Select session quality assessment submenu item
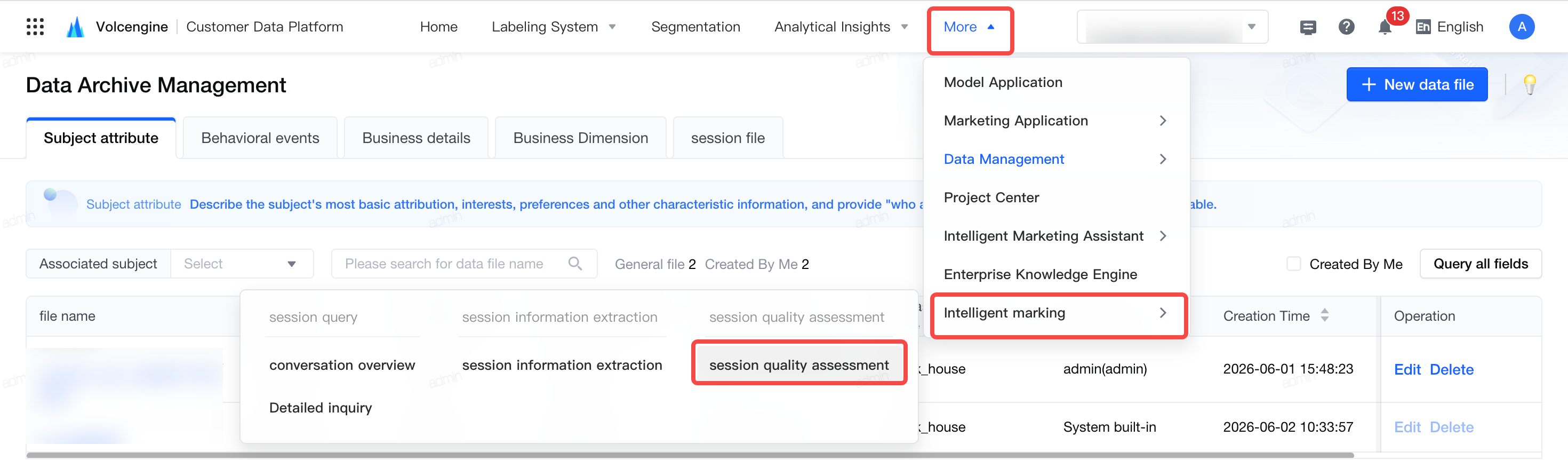 [798, 365]
